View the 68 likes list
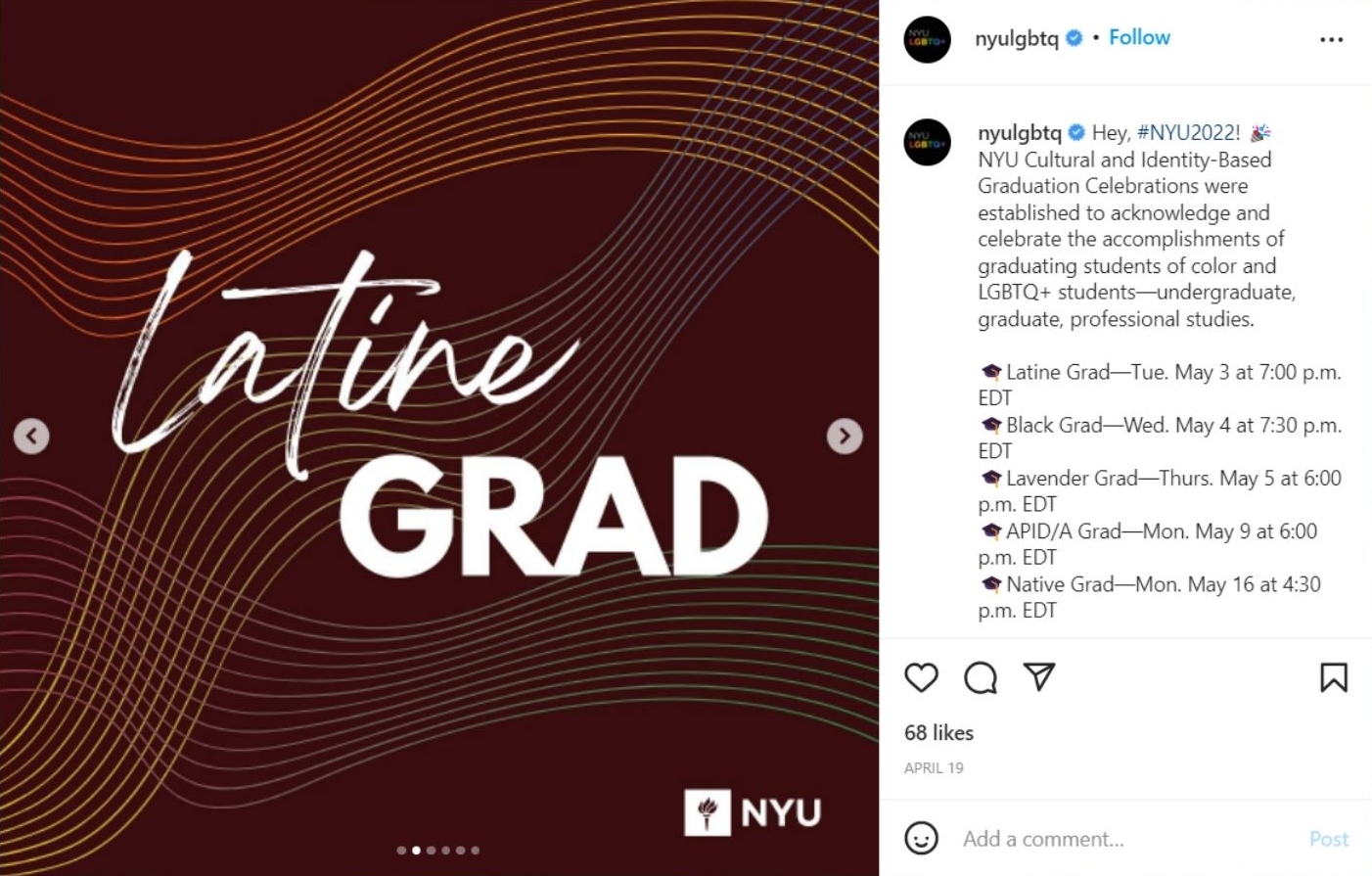This screenshot has height=876, width=1372. tap(938, 732)
